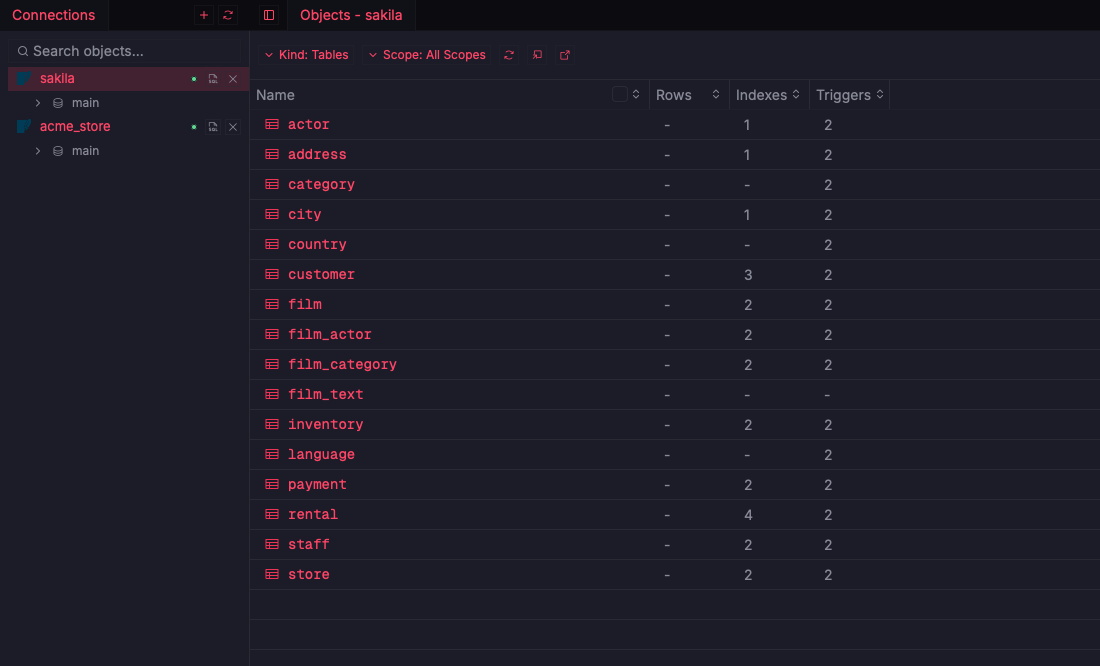Screen dimensions: 1100x666
Task: Sort by Triggers column arrows
Action: tap(880, 94)
